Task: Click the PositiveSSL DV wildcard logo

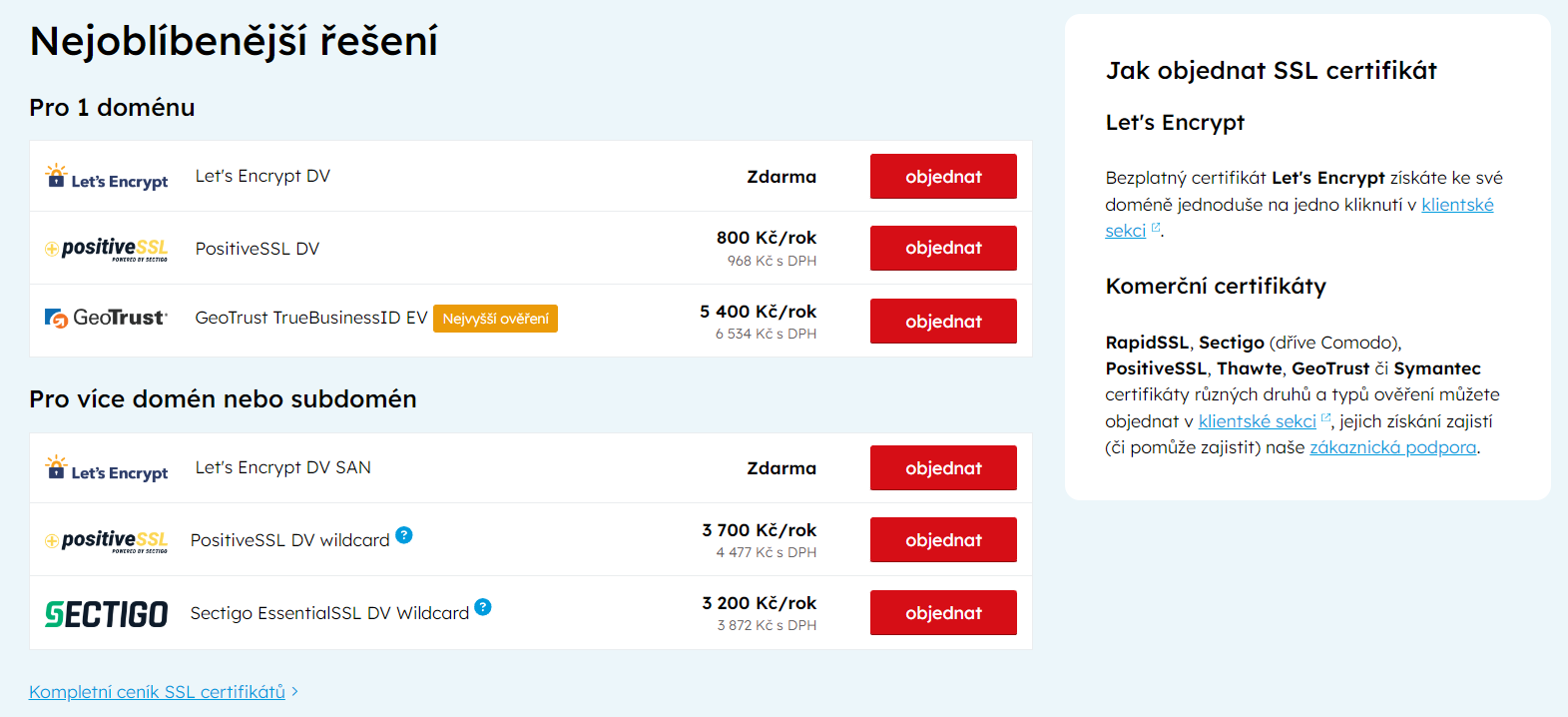Action: (107, 540)
